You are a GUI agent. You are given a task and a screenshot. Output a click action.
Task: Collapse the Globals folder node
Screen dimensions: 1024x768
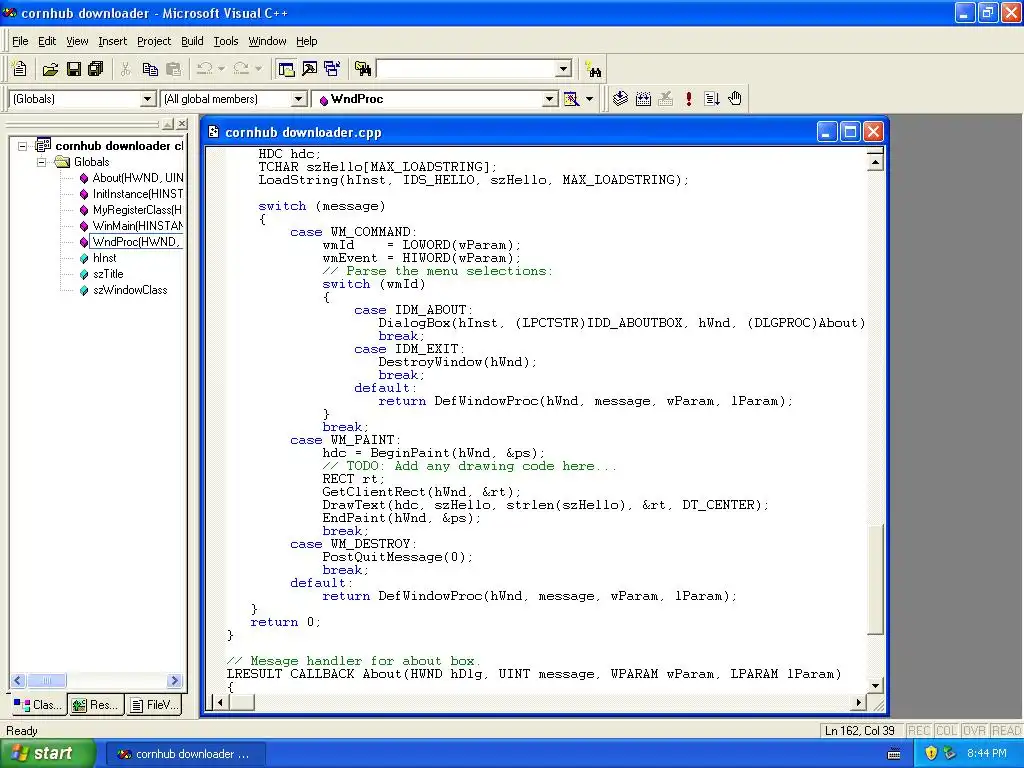pyautogui.click(x=42, y=162)
